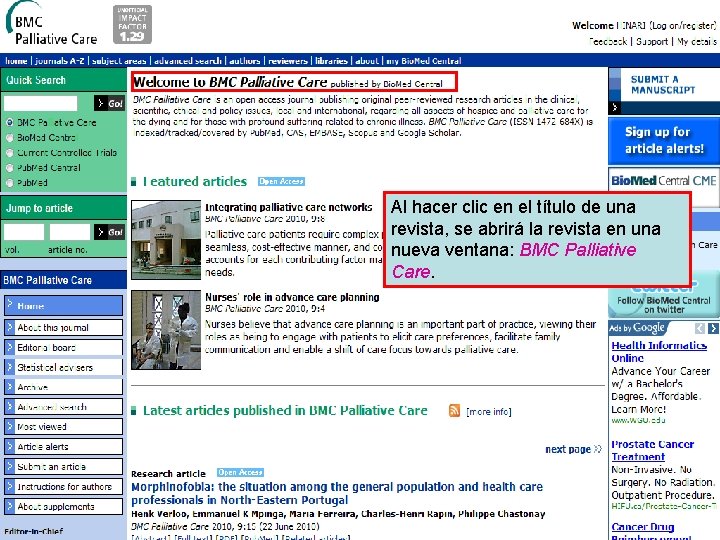The height and width of the screenshot is (540, 720).
Task: Open the My details link
Action: (697, 41)
